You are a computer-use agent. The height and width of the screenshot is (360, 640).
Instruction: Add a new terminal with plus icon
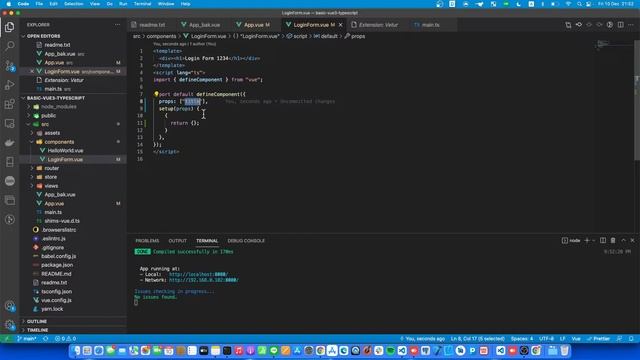point(587,240)
